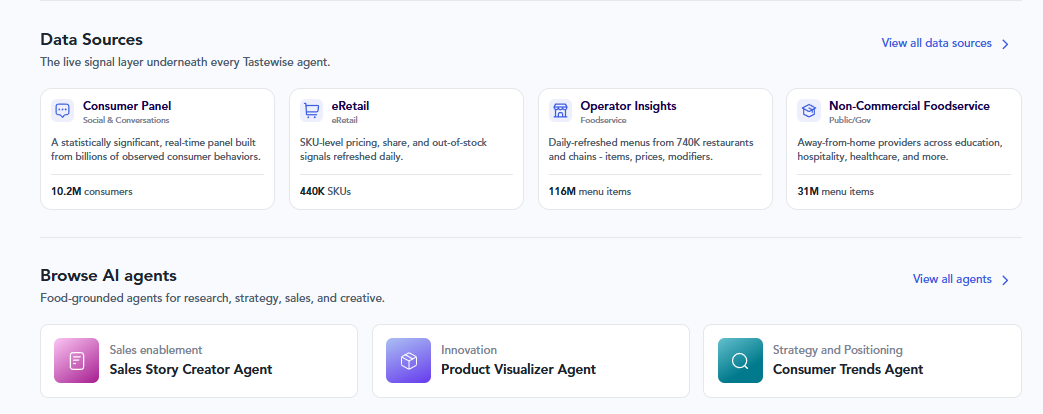This screenshot has width=1043, height=414.
Task: Click the Away-from-home providers description
Action: [x=900, y=150]
